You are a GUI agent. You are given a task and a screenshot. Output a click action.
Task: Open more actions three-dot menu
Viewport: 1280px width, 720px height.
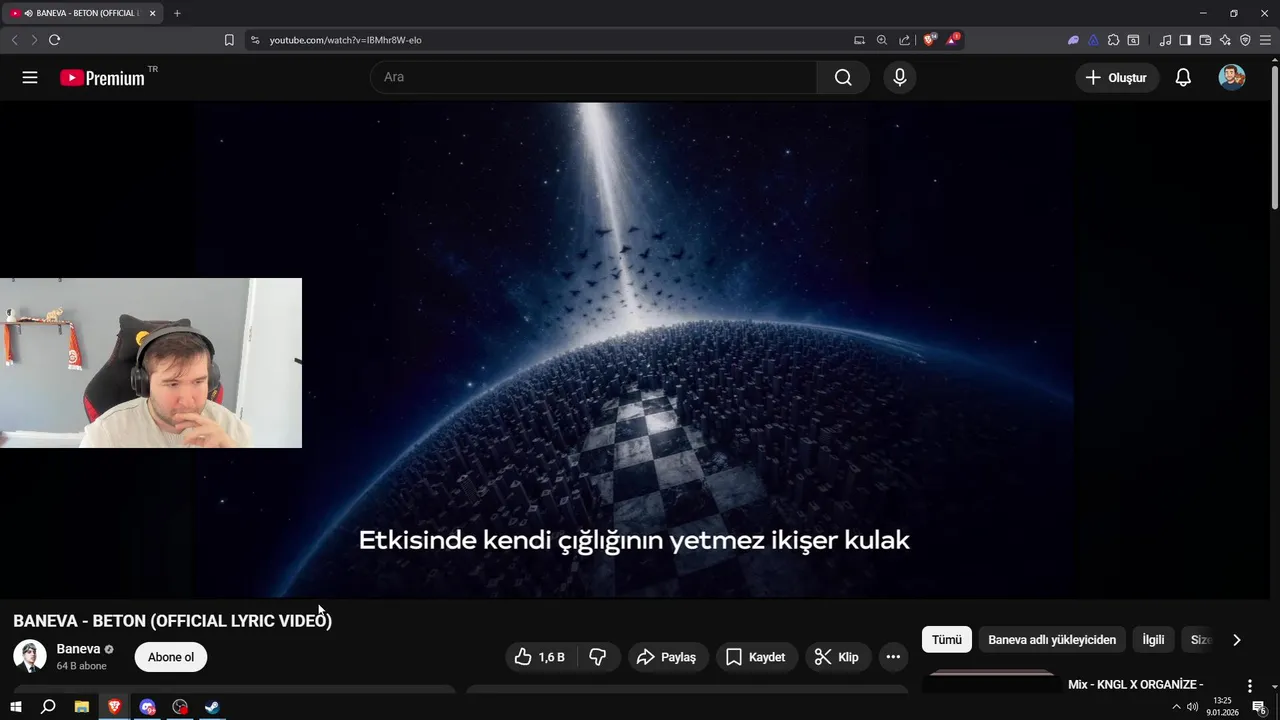click(x=893, y=657)
